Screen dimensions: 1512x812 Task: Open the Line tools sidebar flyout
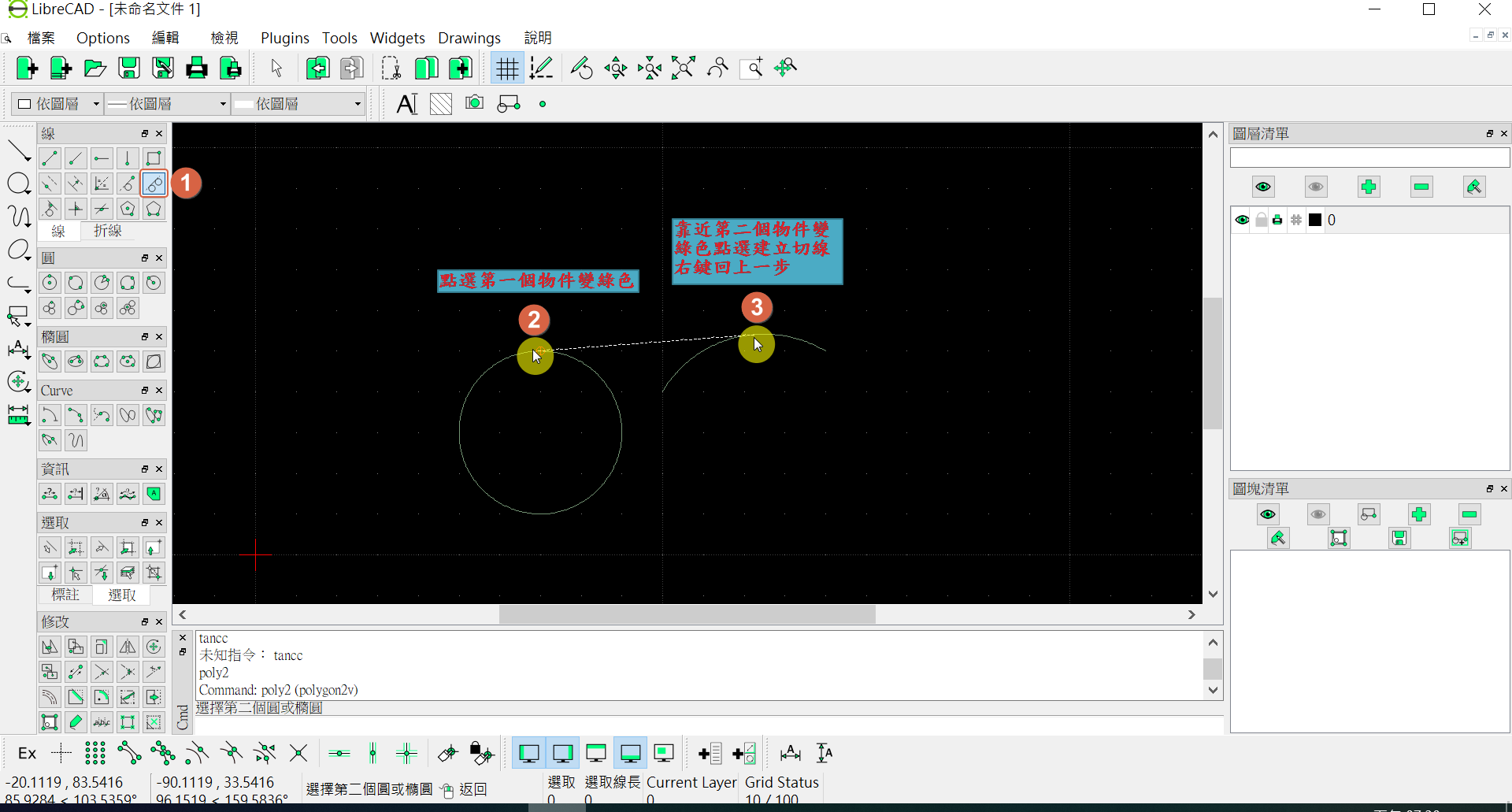pos(19,150)
